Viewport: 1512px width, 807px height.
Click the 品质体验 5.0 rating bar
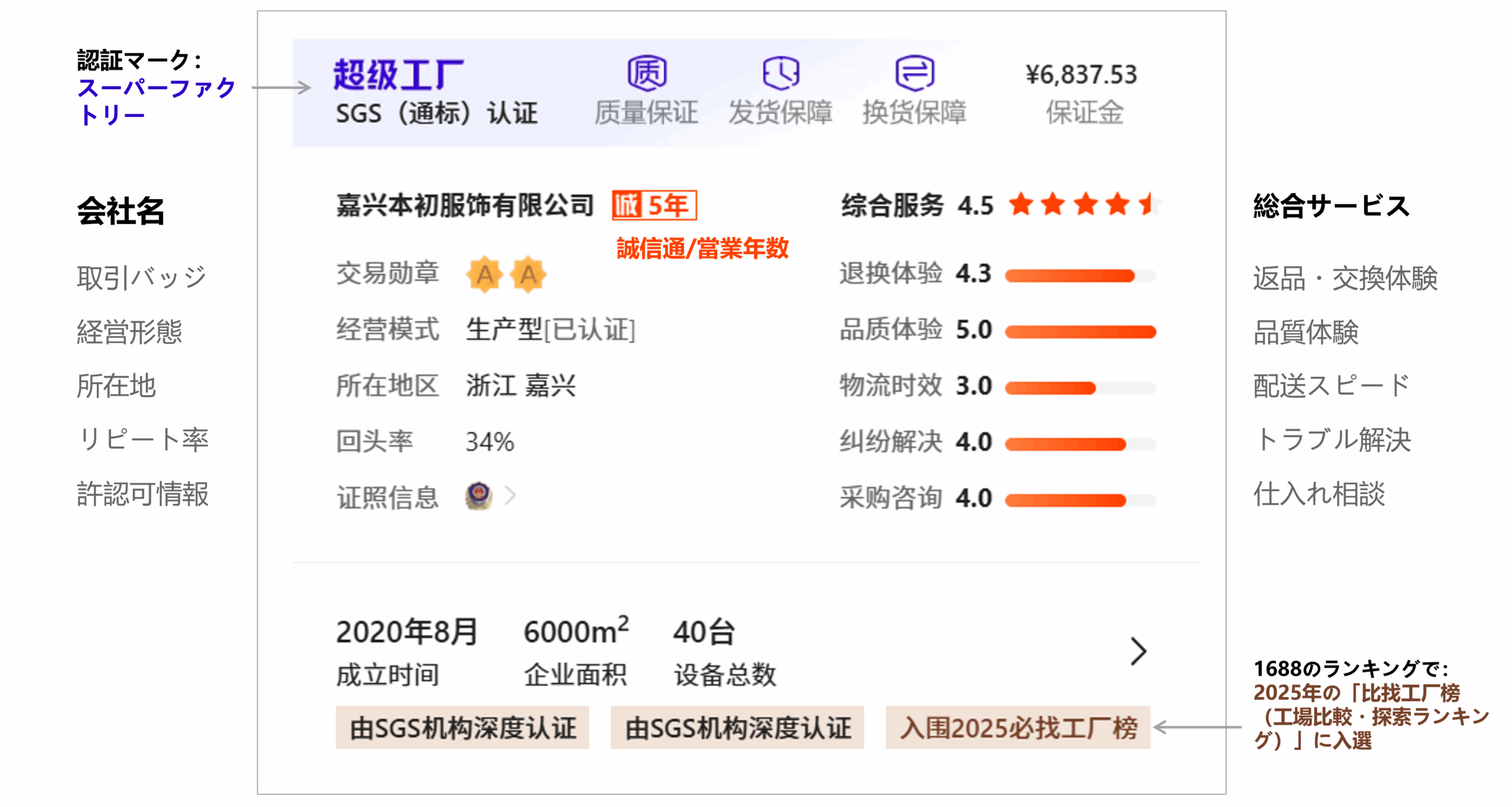(1080, 332)
